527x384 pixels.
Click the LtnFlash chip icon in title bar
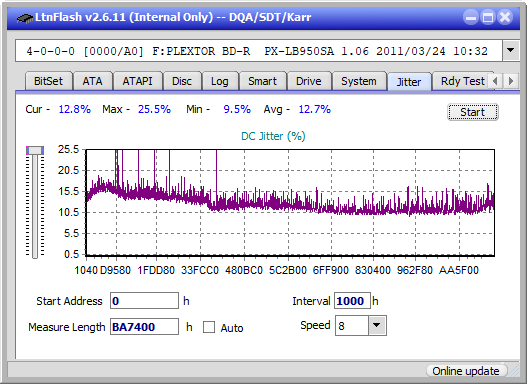coord(25,17)
